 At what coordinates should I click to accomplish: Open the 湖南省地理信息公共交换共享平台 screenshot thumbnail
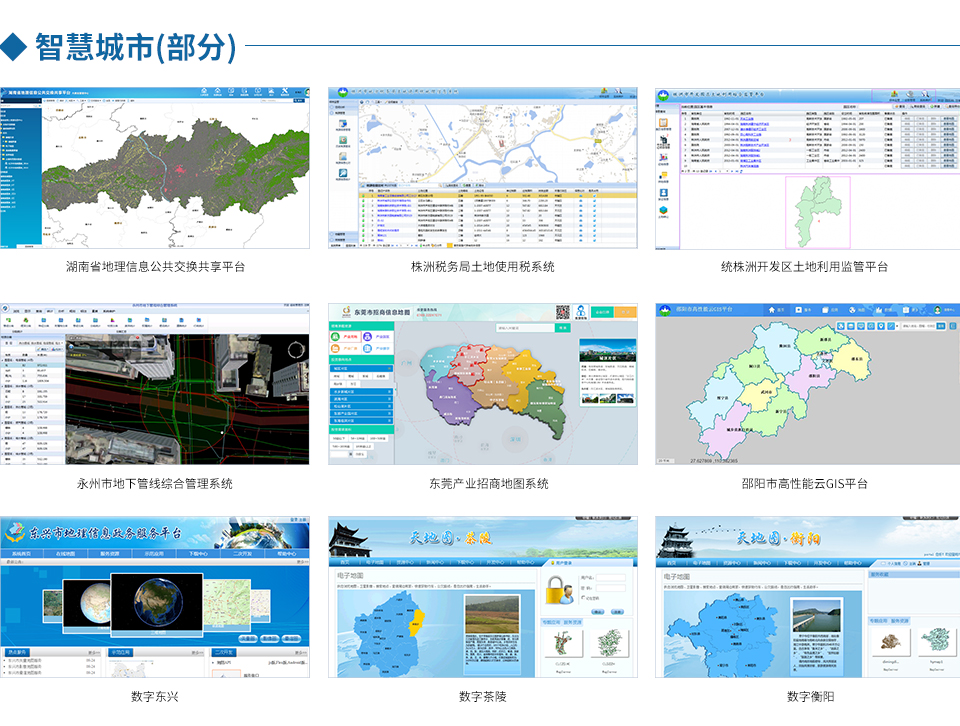coord(155,168)
